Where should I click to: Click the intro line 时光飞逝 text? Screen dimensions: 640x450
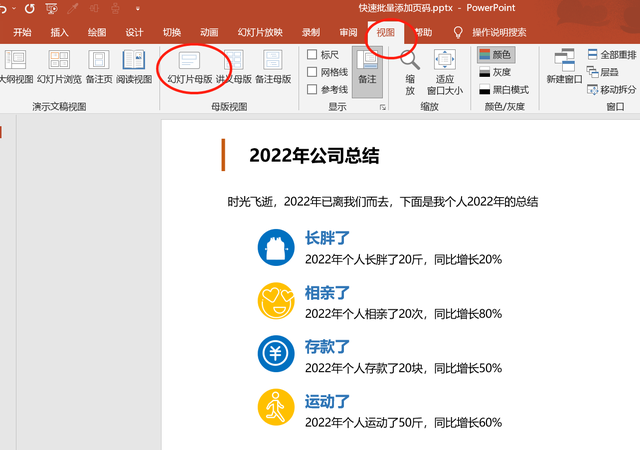pyautogui.click(x=382, y=201)
